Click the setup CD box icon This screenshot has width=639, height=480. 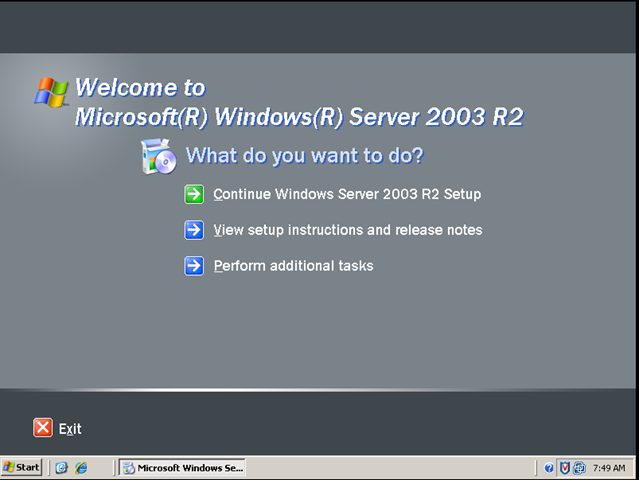158,157
